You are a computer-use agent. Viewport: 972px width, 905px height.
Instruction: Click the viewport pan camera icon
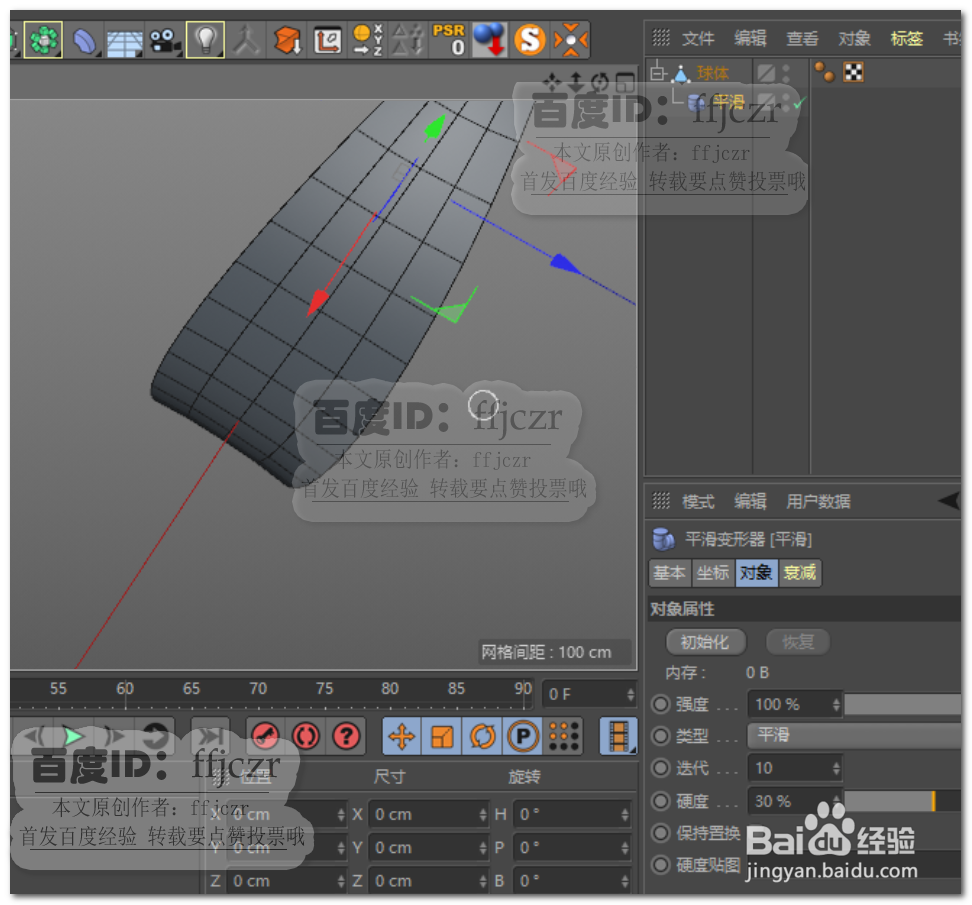click(552, 82)
